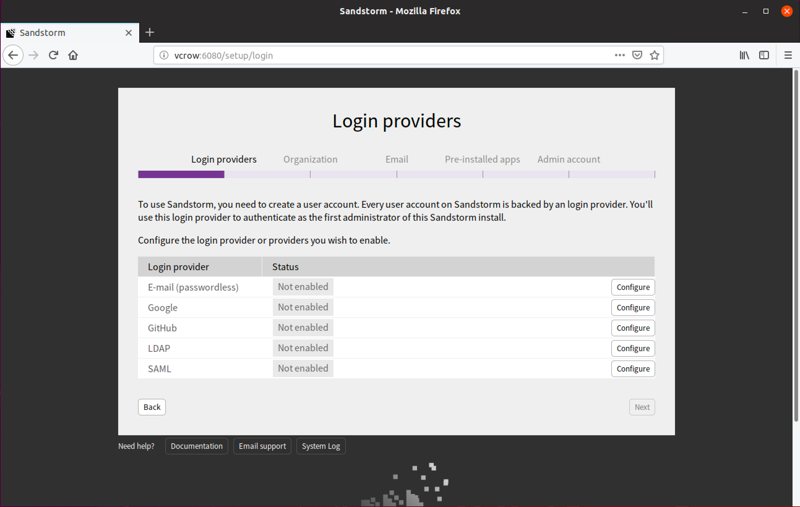
Task: Go back using Firefox back arrow
Action: click(13, 55)
